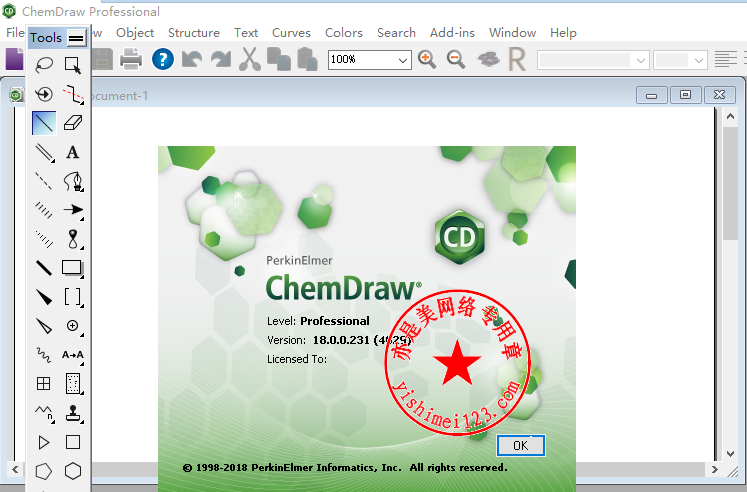This screenshot has width=747, height=492.
Task: Click the Clean Up Structure icon
Action: pos(488,60)
